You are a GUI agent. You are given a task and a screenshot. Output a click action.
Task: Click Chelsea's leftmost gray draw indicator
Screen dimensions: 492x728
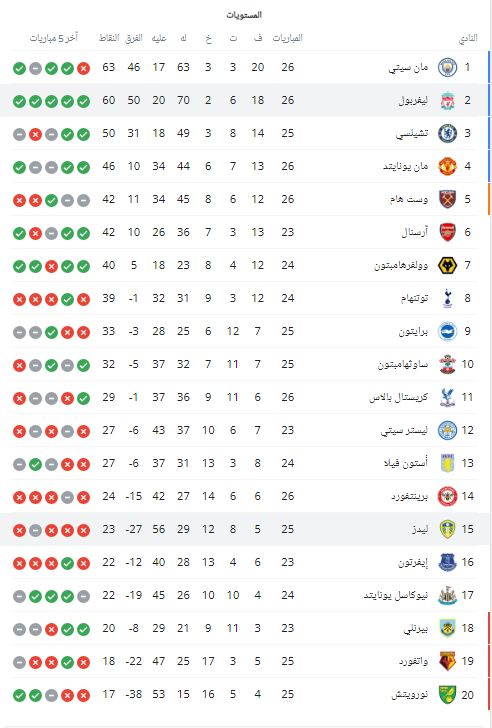[x=19, y=135]
